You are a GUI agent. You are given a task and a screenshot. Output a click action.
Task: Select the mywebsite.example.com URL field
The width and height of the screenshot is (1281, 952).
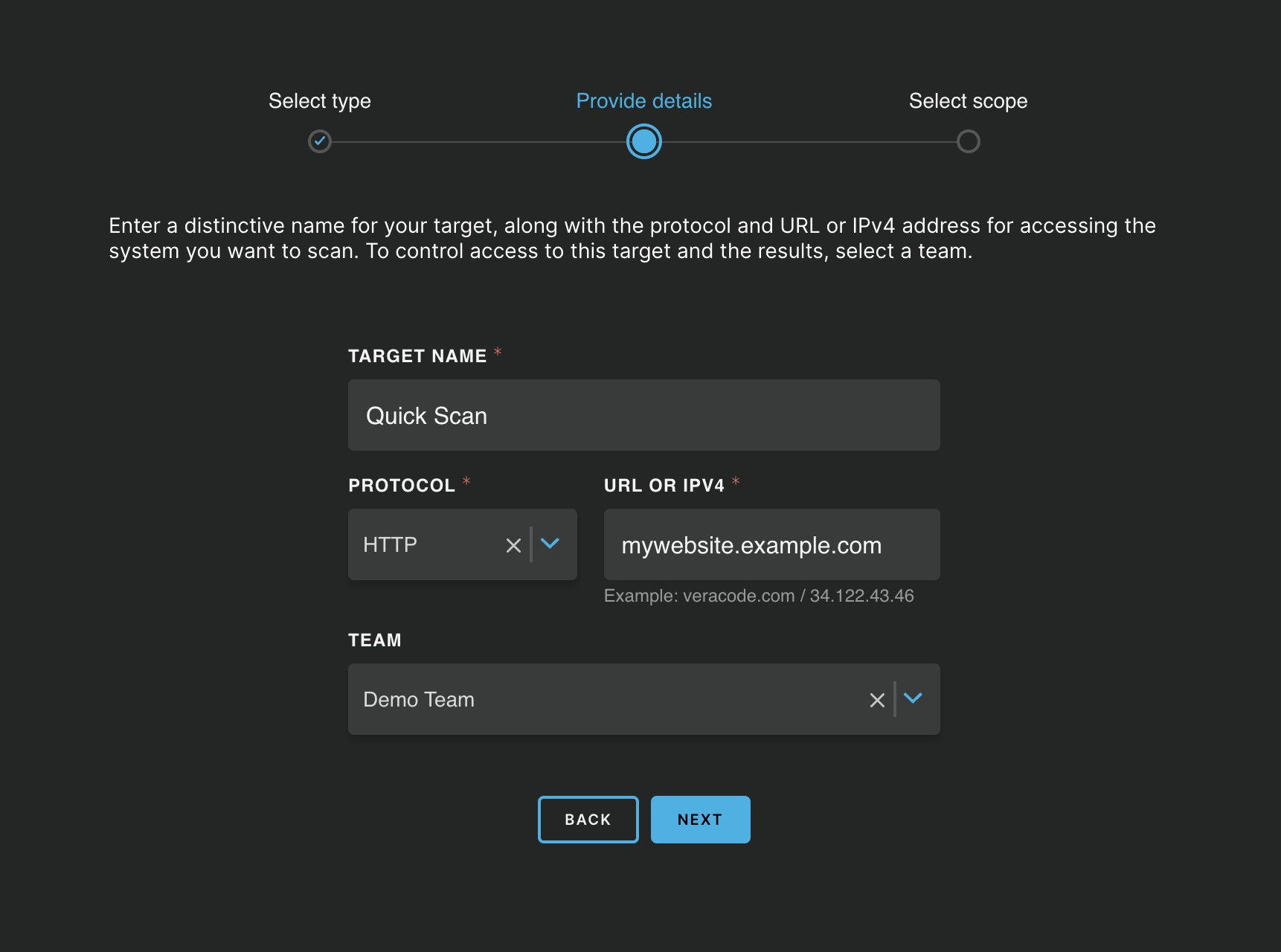[771, 544]
